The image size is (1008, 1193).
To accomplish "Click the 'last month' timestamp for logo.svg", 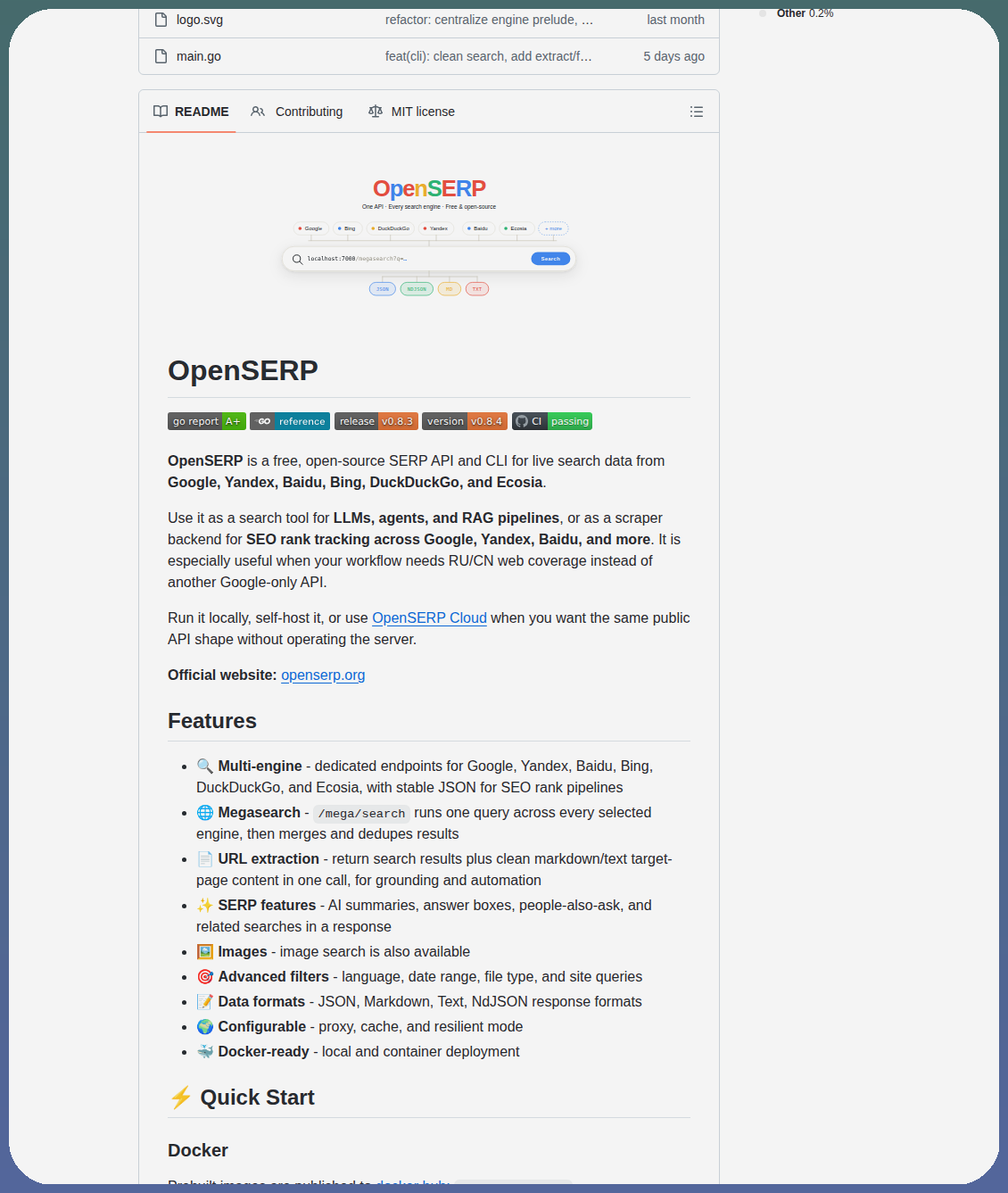I will tap(675, 20).
